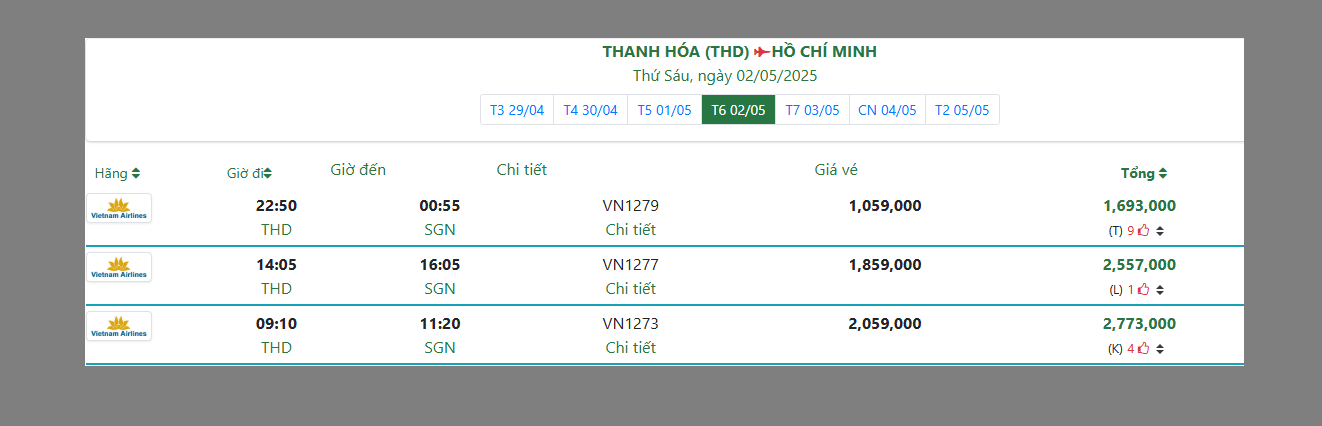Show Chi tiết for flight VN1273
1322x426 pixels.
(630, 348)
